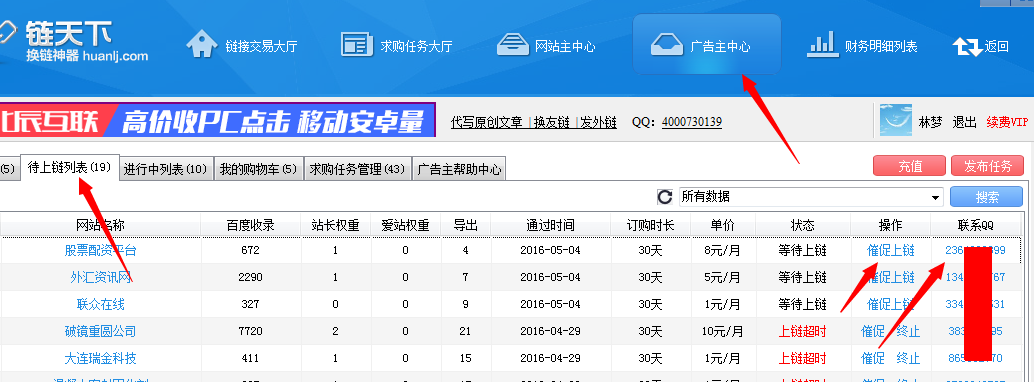The image size is (1034, 382).
Task: Open 广告主帮助中心 tab
Action: coord(458,170)
